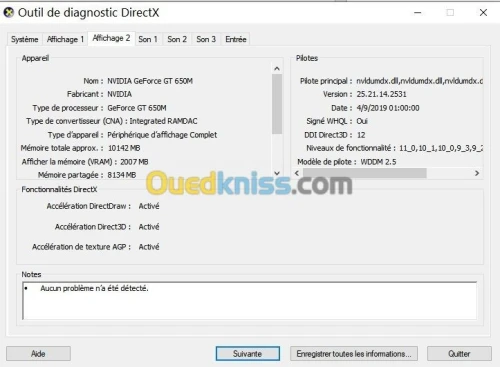Image resolution: width=500 pixels, height=367 pixels.
Task: Click Appareil list scroll down arrow
Action: point(277,173)
